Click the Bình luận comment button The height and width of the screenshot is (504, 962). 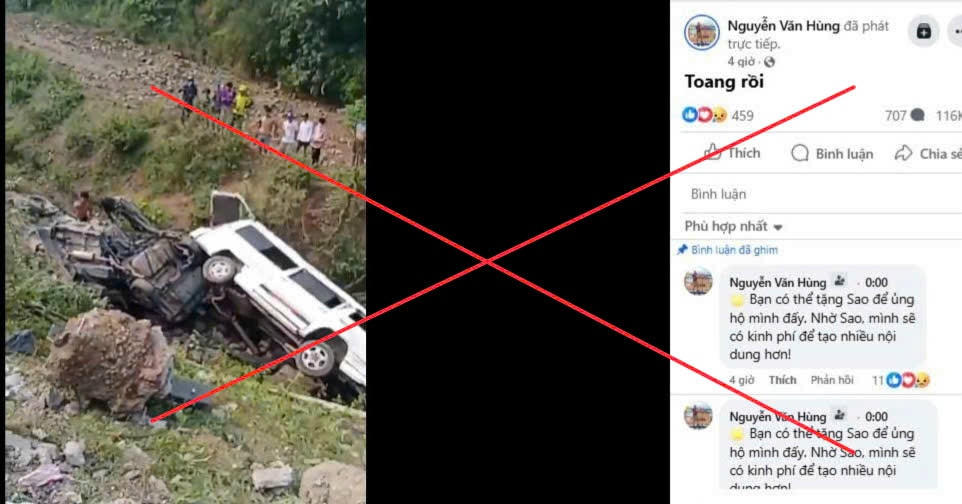point(832,153)
